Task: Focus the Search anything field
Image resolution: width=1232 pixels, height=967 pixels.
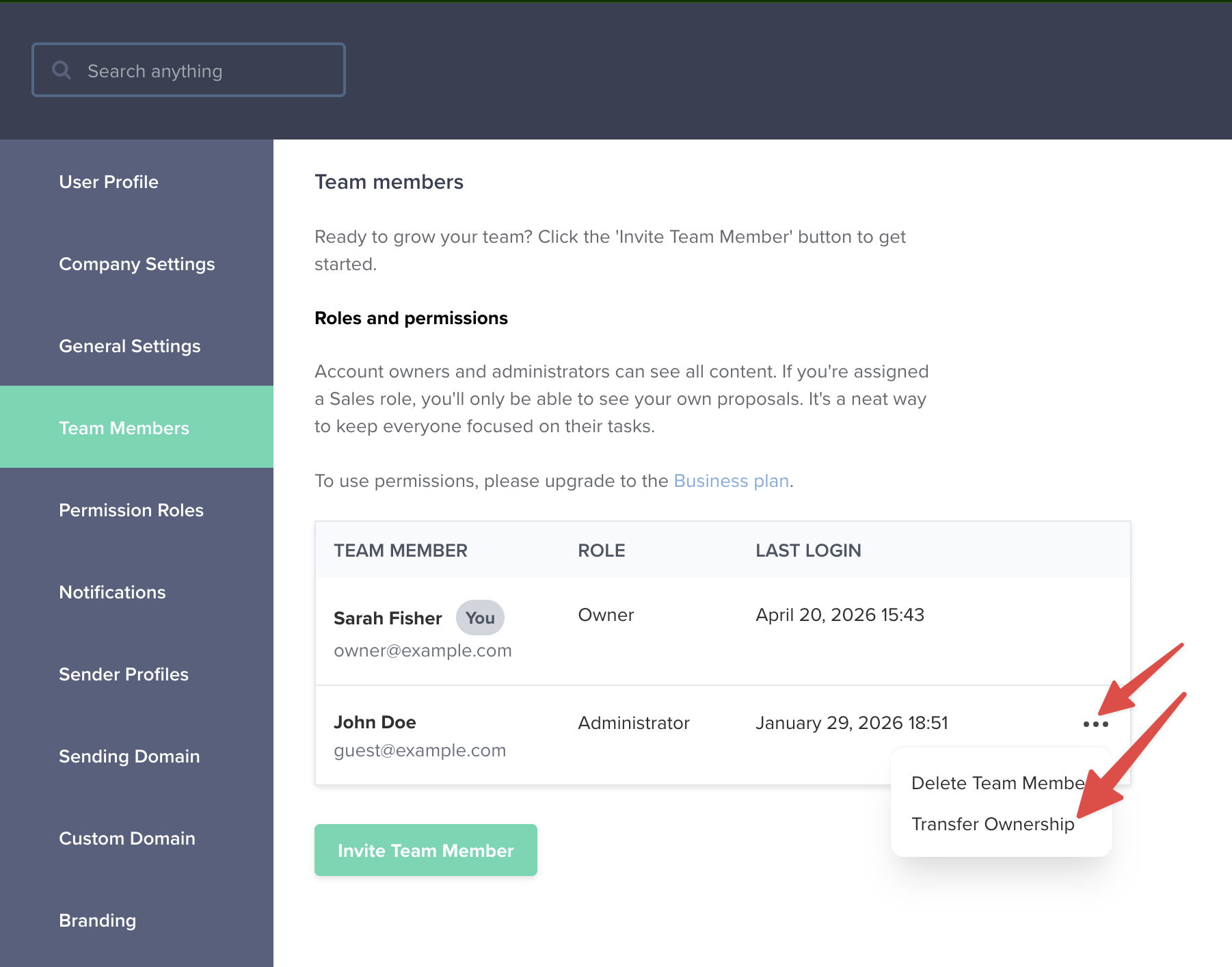Action: (x=205, y=70)
